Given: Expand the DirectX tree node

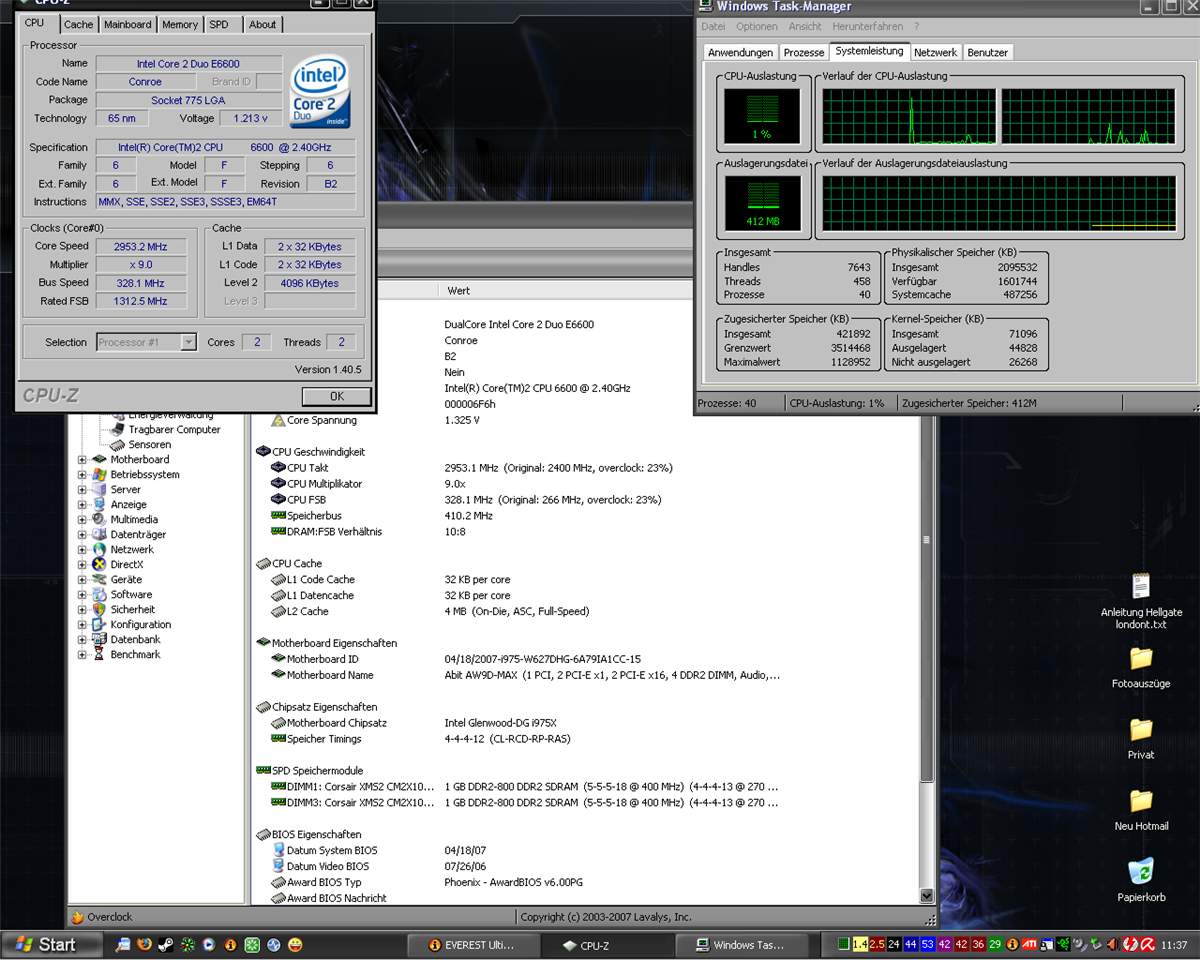Looking at the screenshot, I should pos(82,565).
